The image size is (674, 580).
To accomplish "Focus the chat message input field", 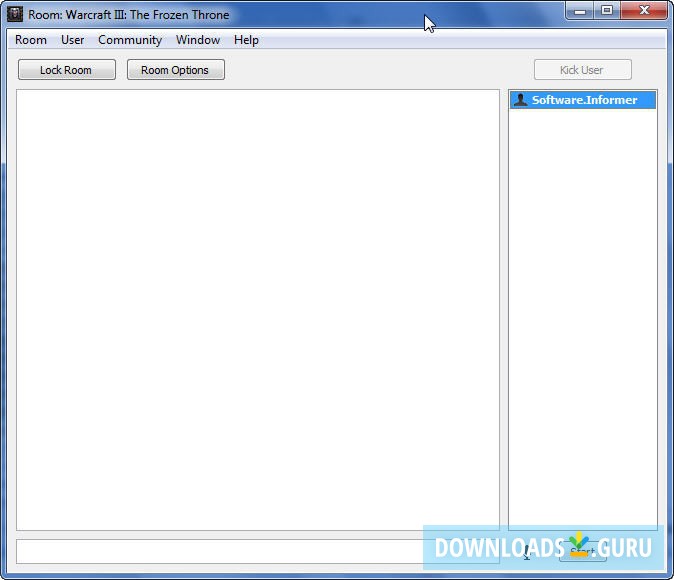I will 258,552.
